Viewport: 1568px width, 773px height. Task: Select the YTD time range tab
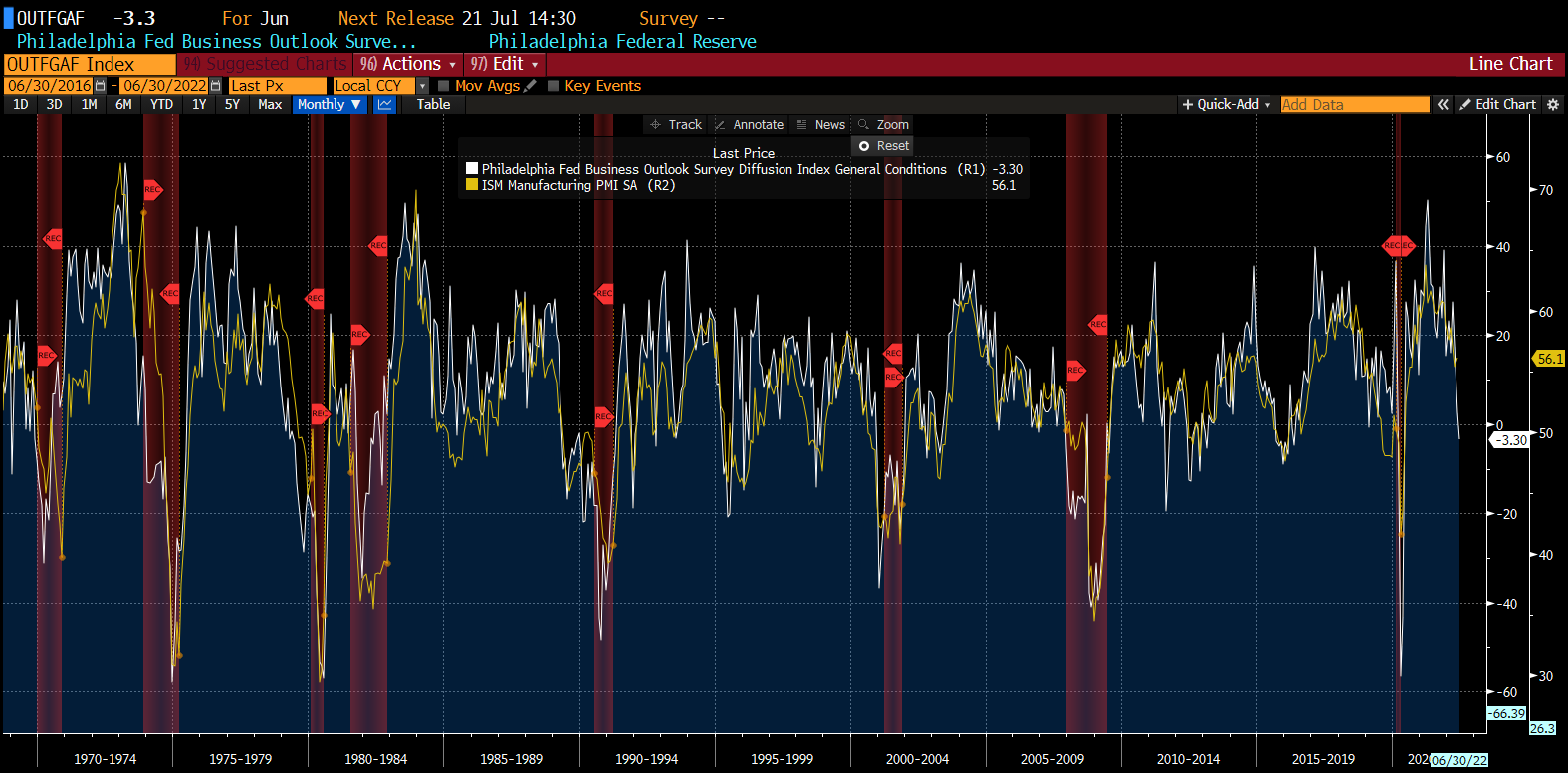(x=161, y=104)
